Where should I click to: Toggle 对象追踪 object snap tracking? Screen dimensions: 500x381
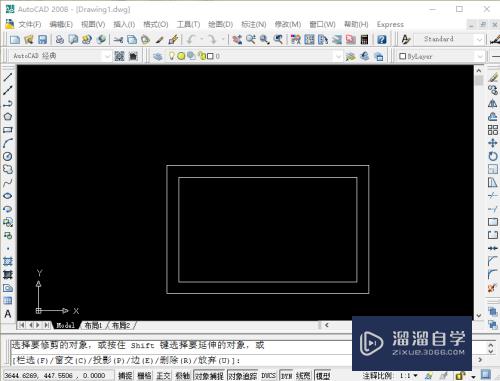click(x=242, y=376)
